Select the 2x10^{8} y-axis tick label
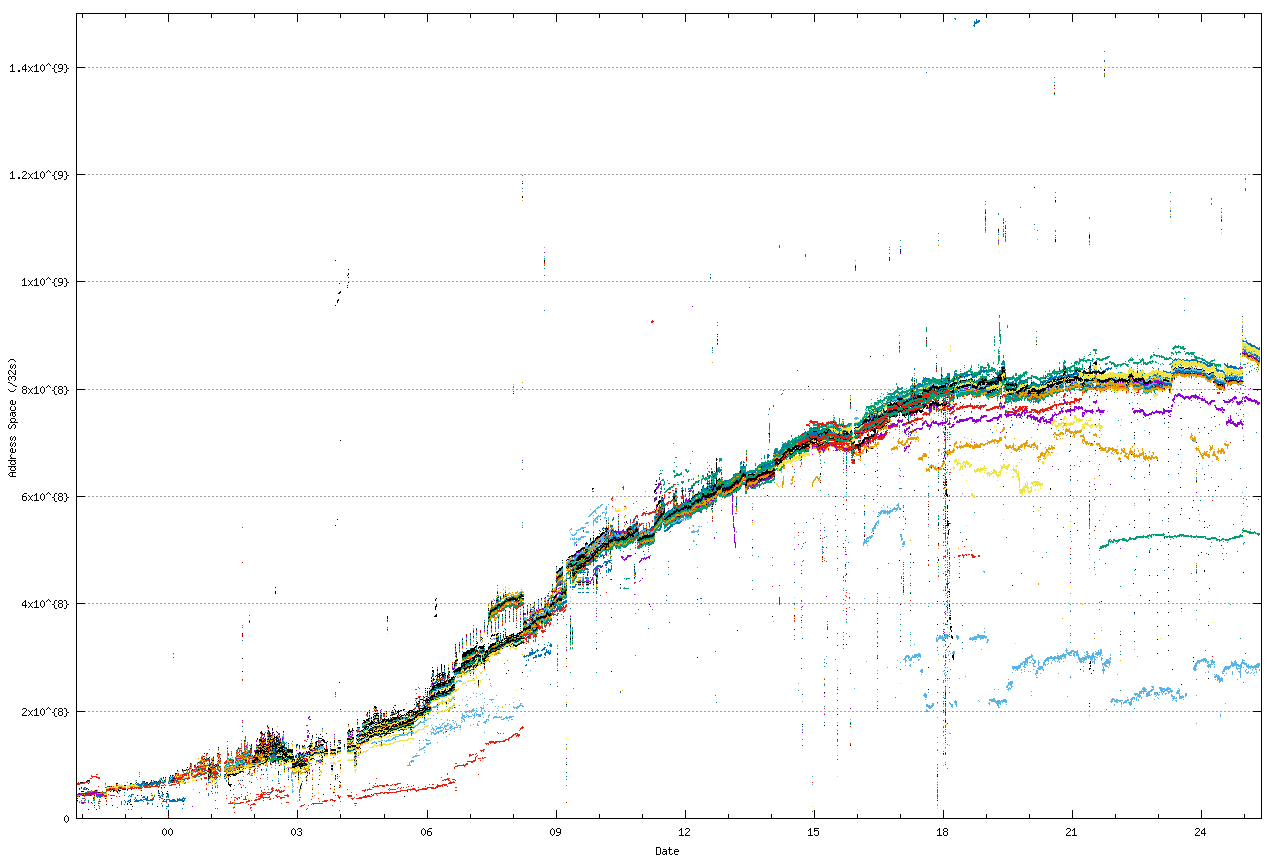1280x860 pixels. click(44, 711)
